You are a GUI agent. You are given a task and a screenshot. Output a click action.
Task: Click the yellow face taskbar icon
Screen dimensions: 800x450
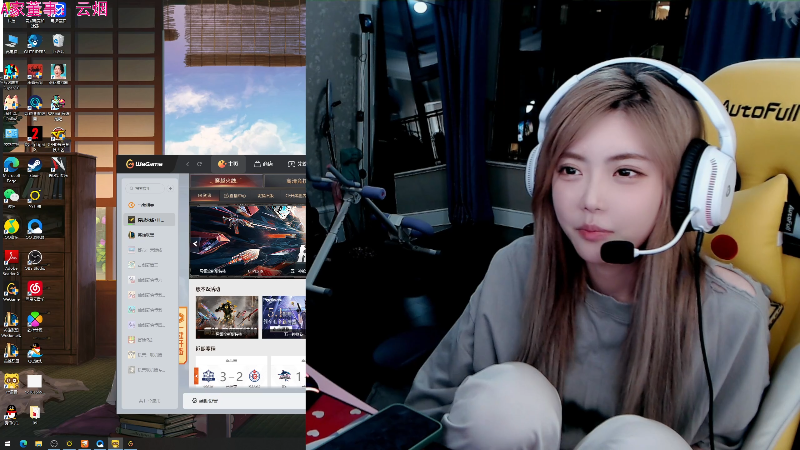coord(115,444)
